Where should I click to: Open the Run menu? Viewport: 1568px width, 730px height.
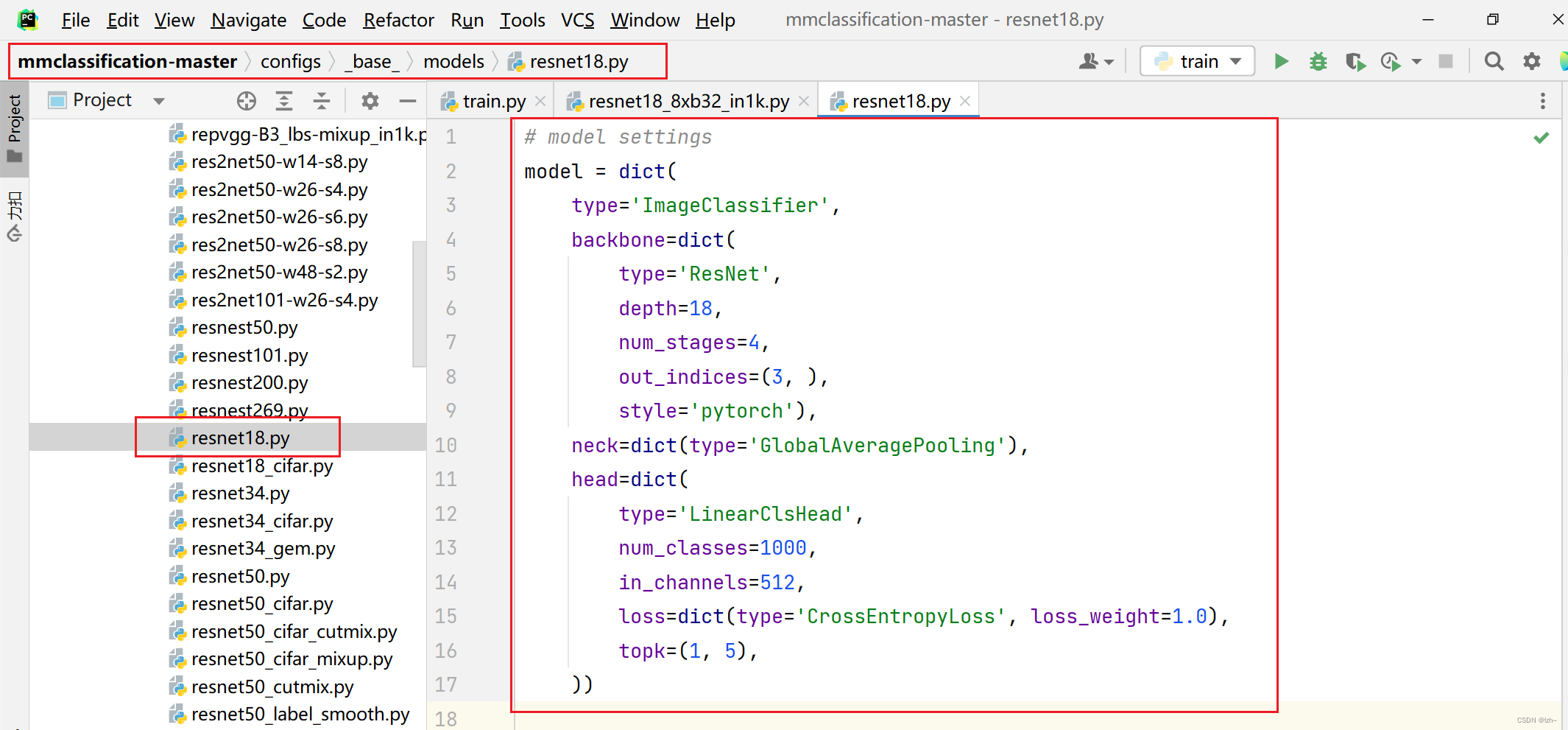click(467, 20)
